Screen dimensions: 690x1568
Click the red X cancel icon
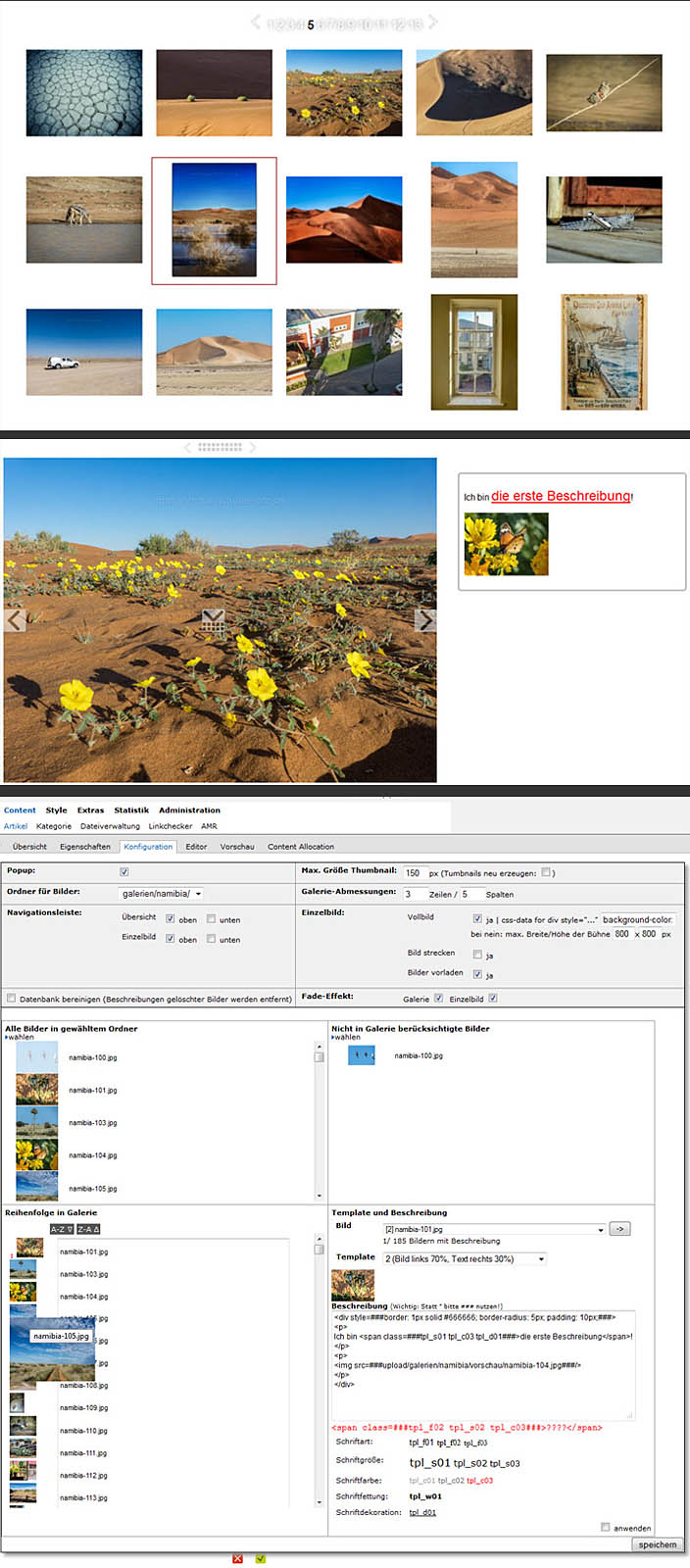click(x=237, y=1559)
